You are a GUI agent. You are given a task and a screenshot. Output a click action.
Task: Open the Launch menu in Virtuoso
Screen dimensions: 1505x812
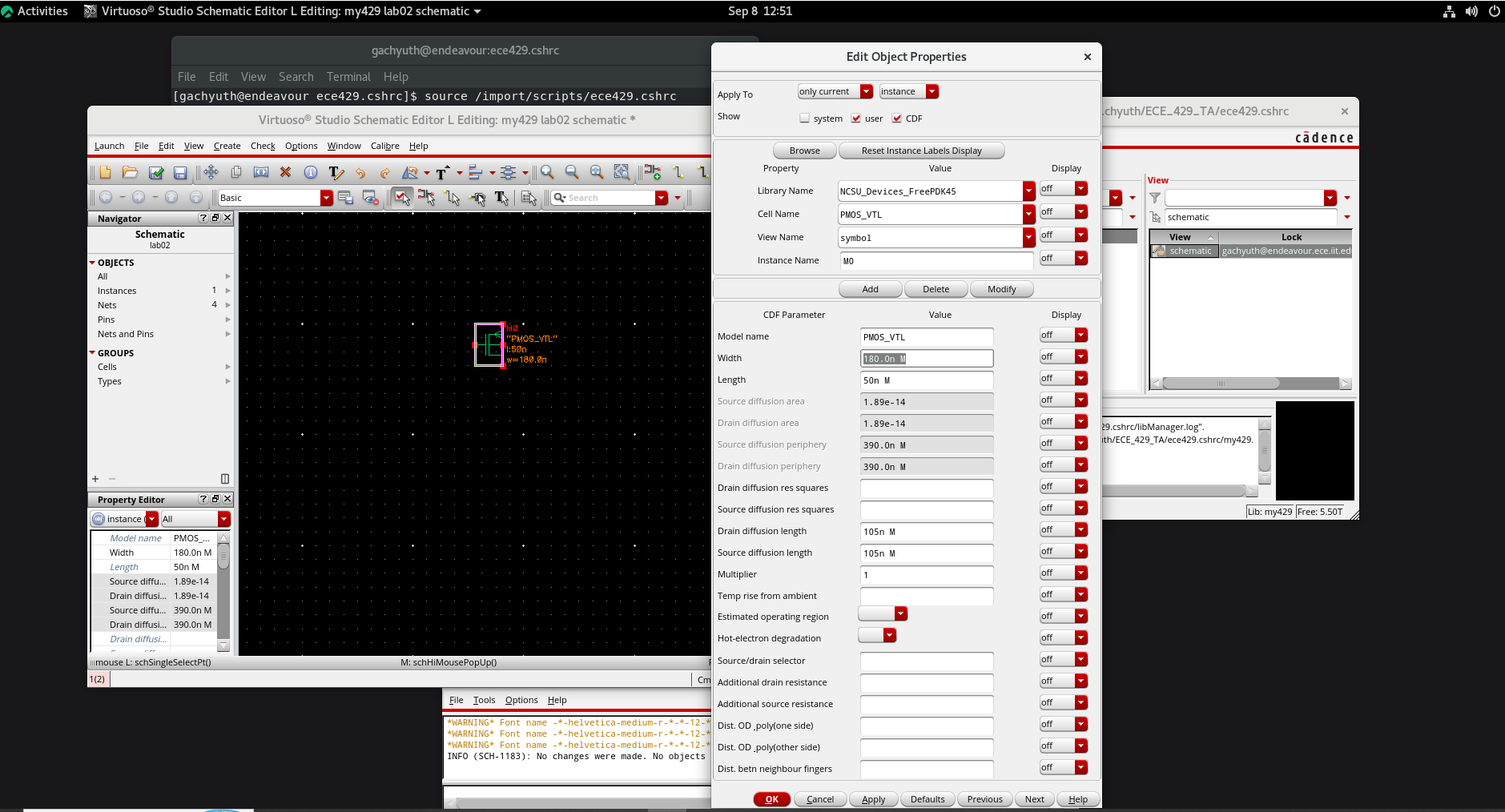point(109,146)
